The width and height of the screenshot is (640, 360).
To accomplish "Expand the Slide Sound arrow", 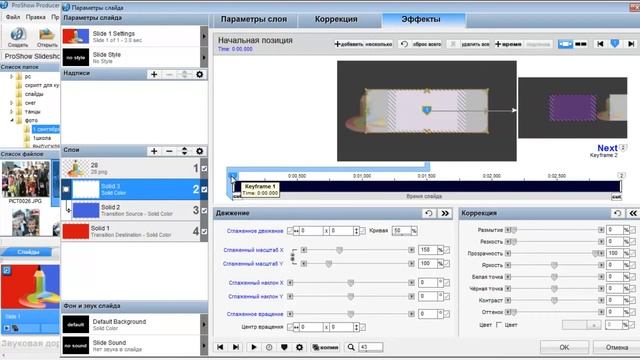I will (x=204, y=345).
